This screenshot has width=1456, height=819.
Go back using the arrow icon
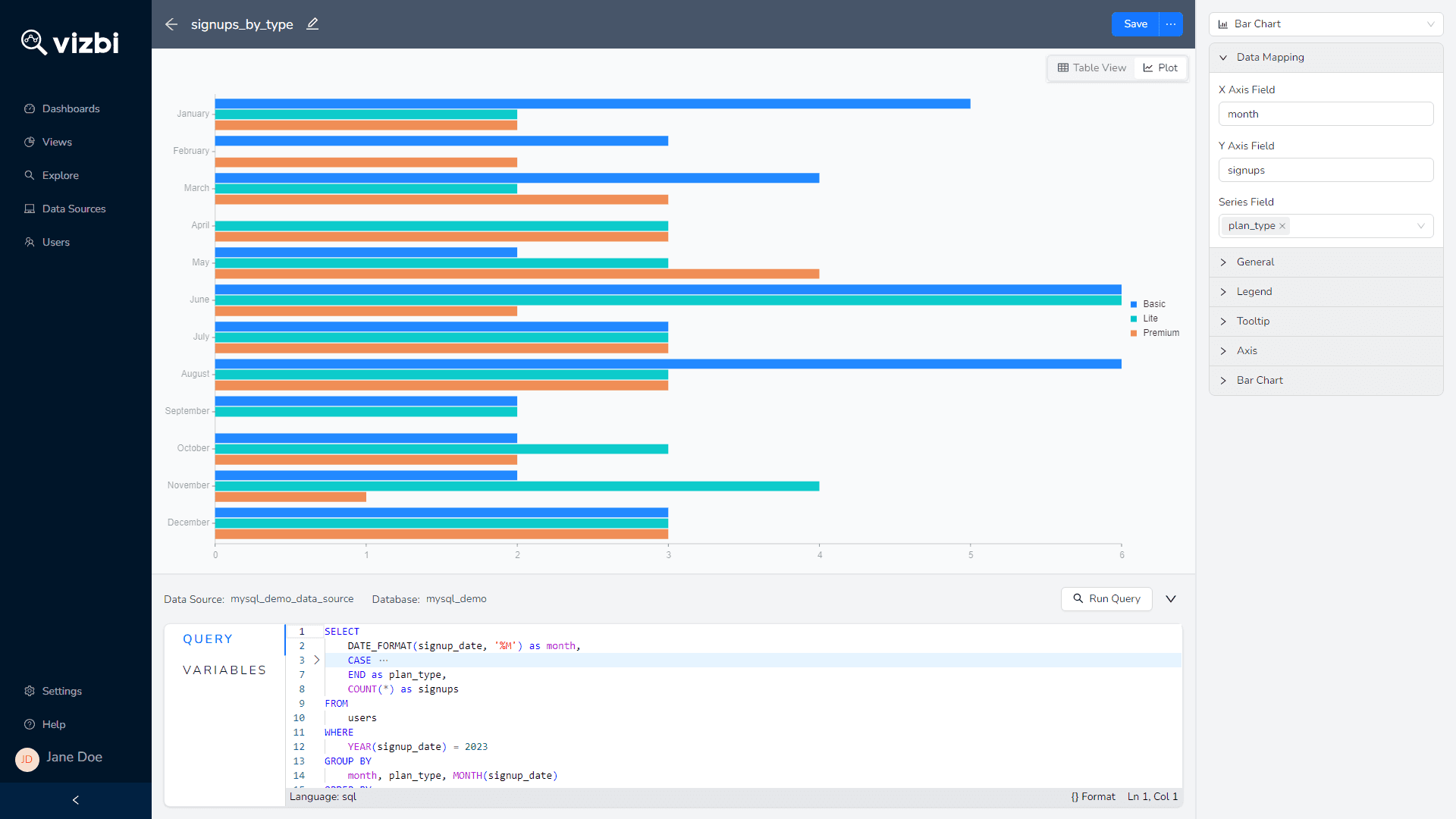[171, 24]
